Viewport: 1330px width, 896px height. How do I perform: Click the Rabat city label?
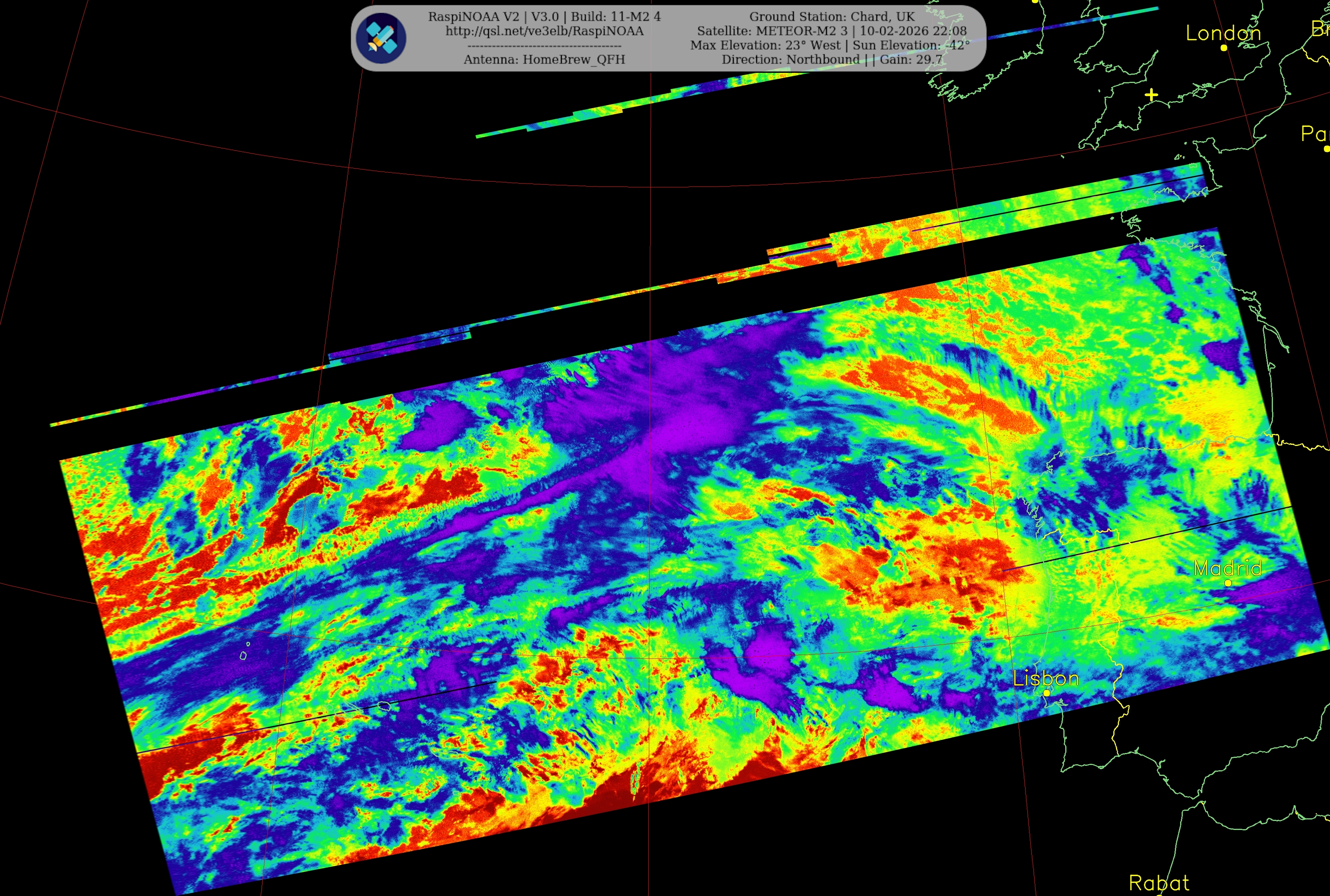point(1159,883)
